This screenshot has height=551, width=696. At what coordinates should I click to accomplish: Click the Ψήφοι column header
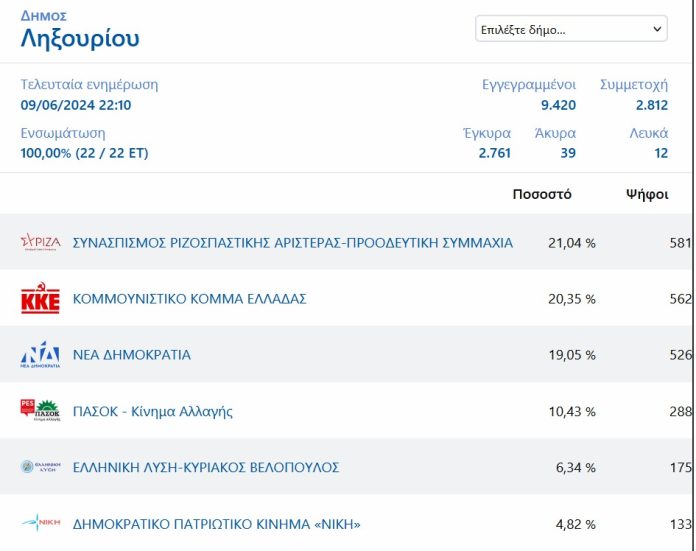coord(647,194)
